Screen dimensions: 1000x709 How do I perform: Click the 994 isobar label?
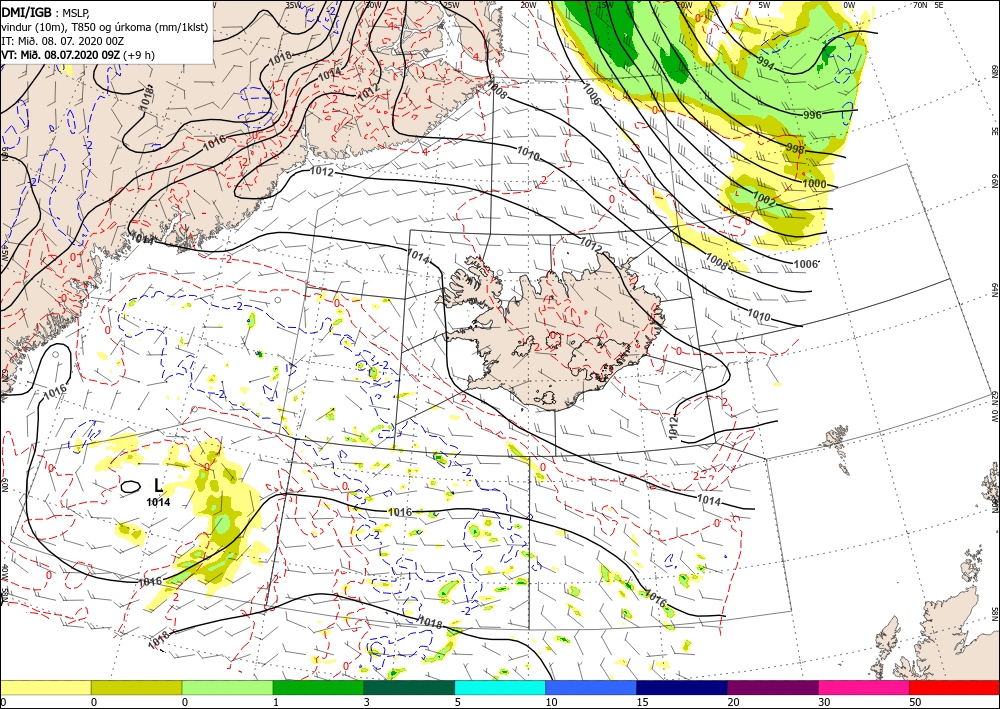[766, 62]
